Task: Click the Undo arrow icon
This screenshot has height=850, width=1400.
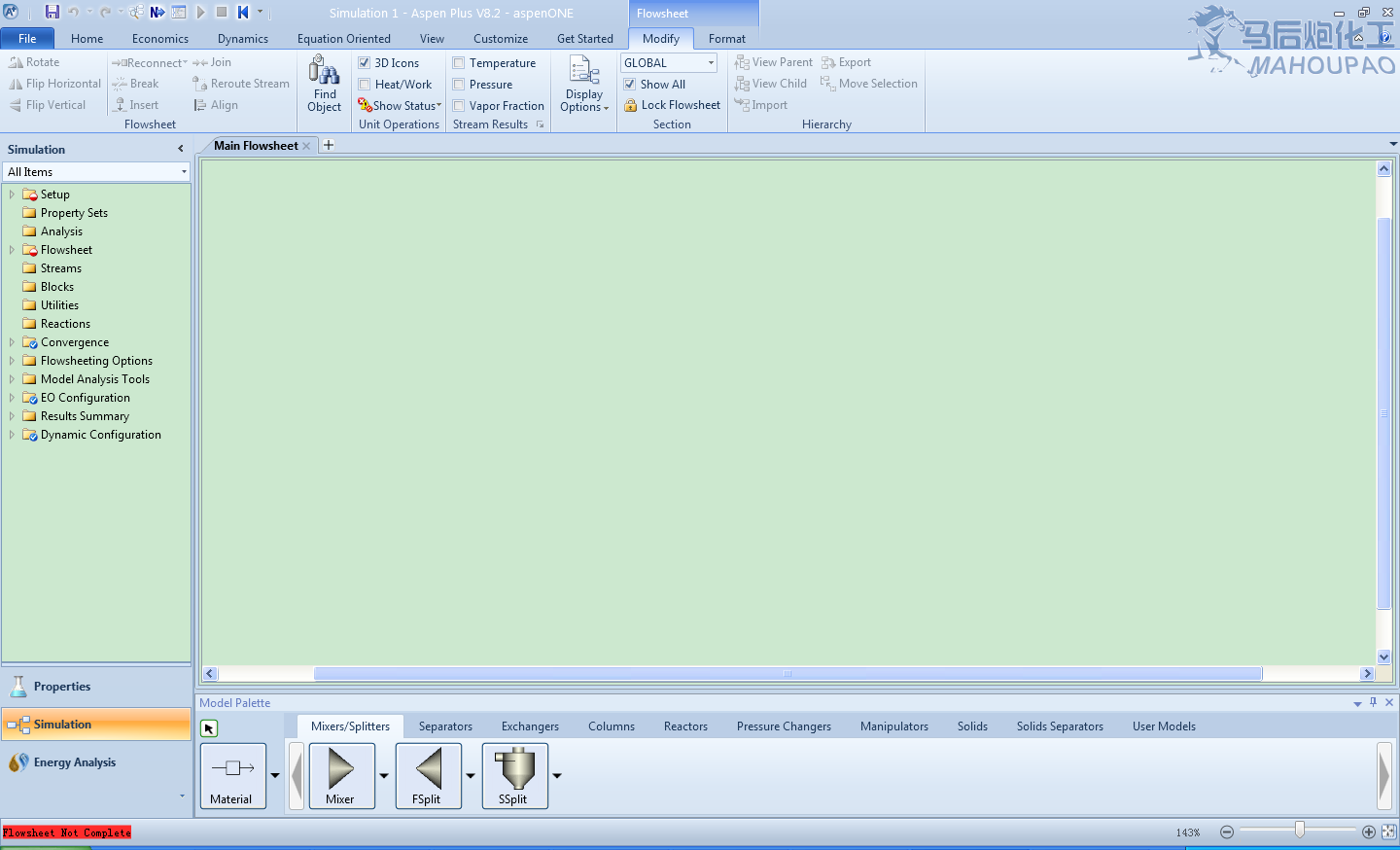Action: (74, 12)
